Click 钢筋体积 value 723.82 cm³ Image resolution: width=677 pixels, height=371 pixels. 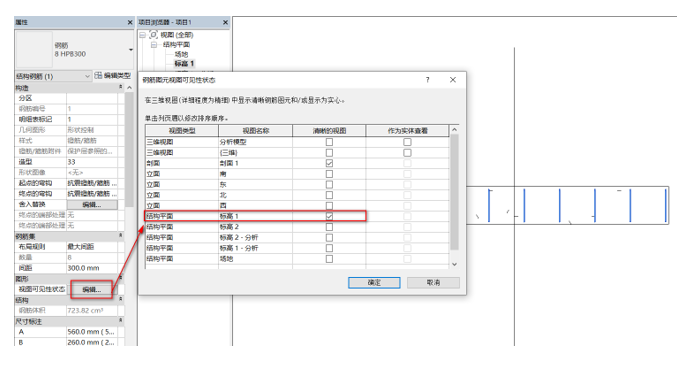tap(92, 311)
